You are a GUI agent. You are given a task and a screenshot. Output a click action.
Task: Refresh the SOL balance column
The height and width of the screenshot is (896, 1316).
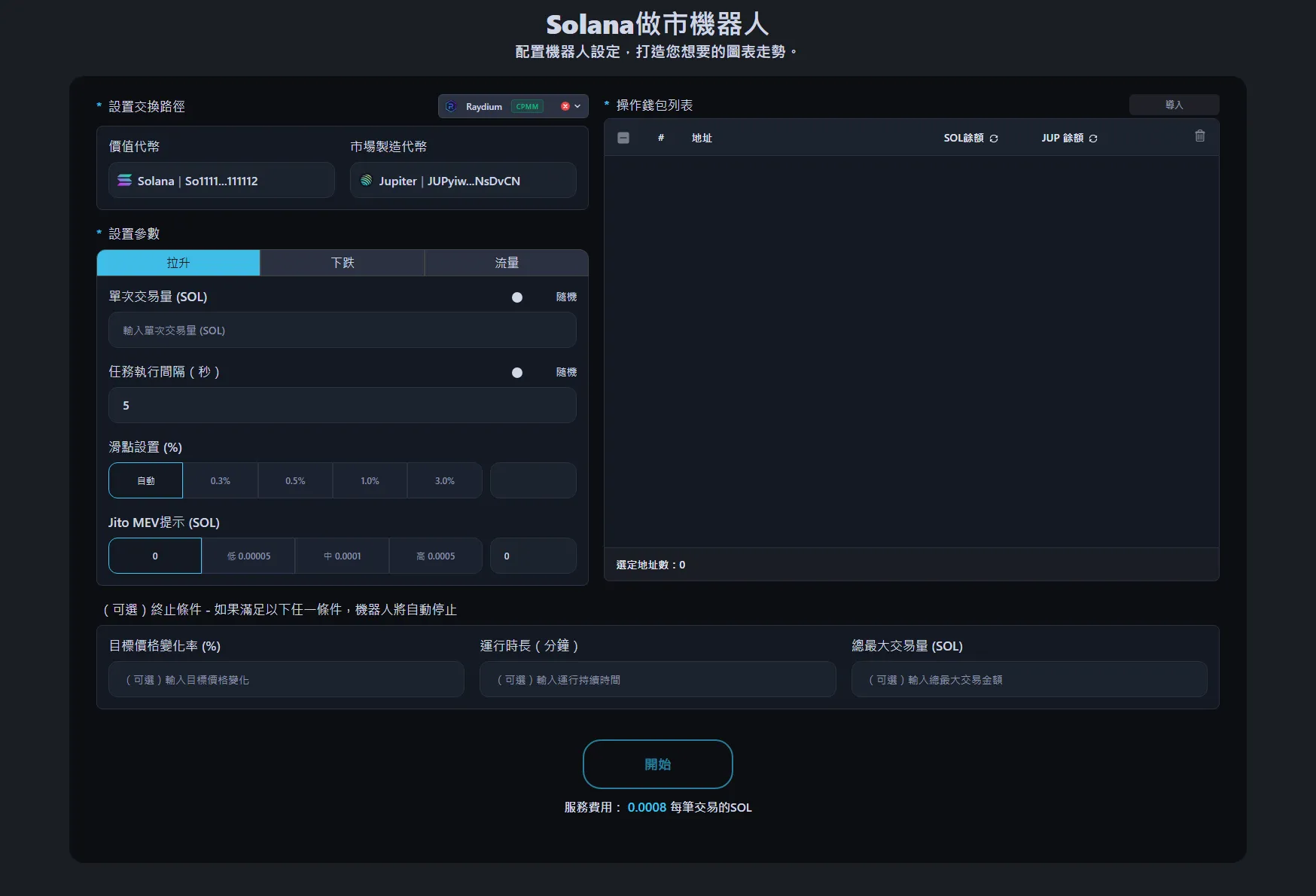994,139
